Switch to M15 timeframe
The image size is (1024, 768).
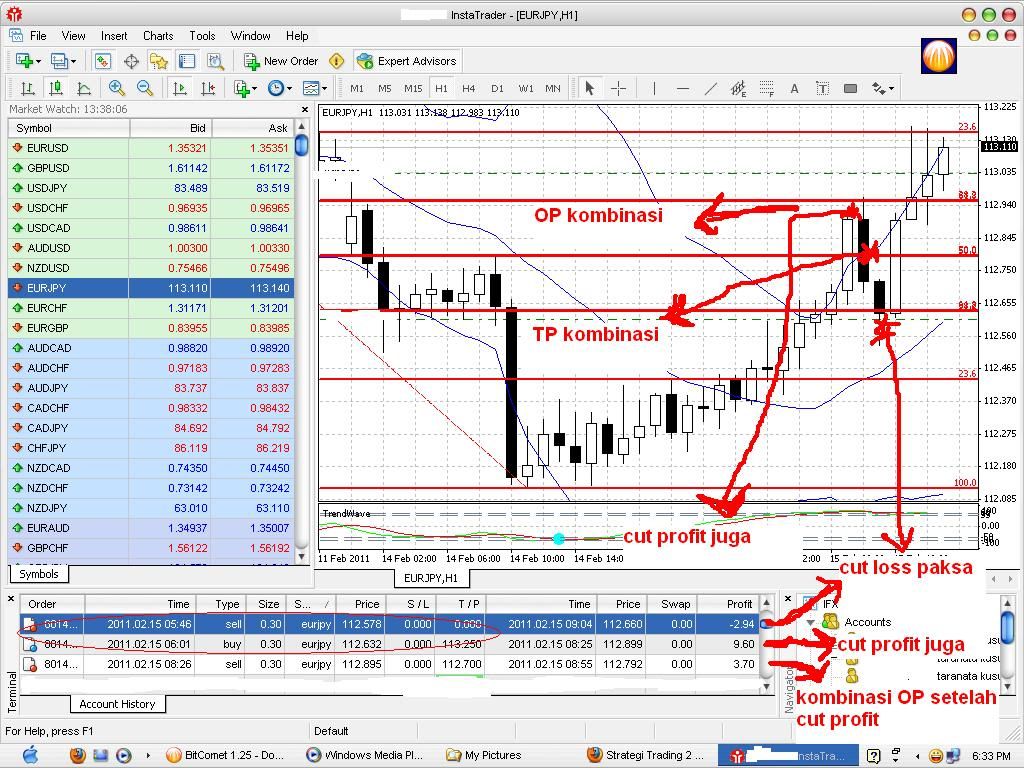[x=413, y=88]
